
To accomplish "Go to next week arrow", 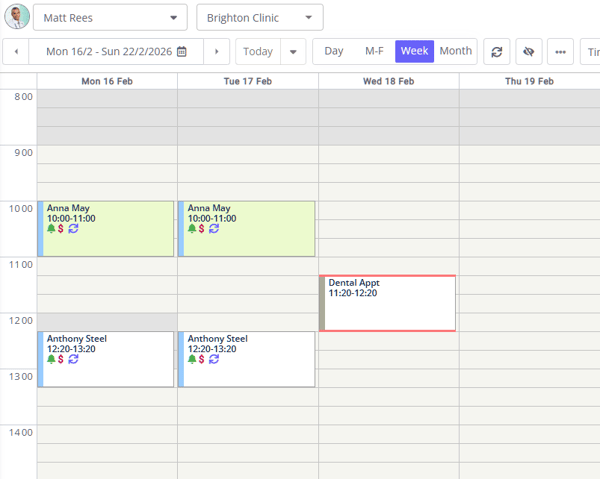I will (x=216, y=52).
